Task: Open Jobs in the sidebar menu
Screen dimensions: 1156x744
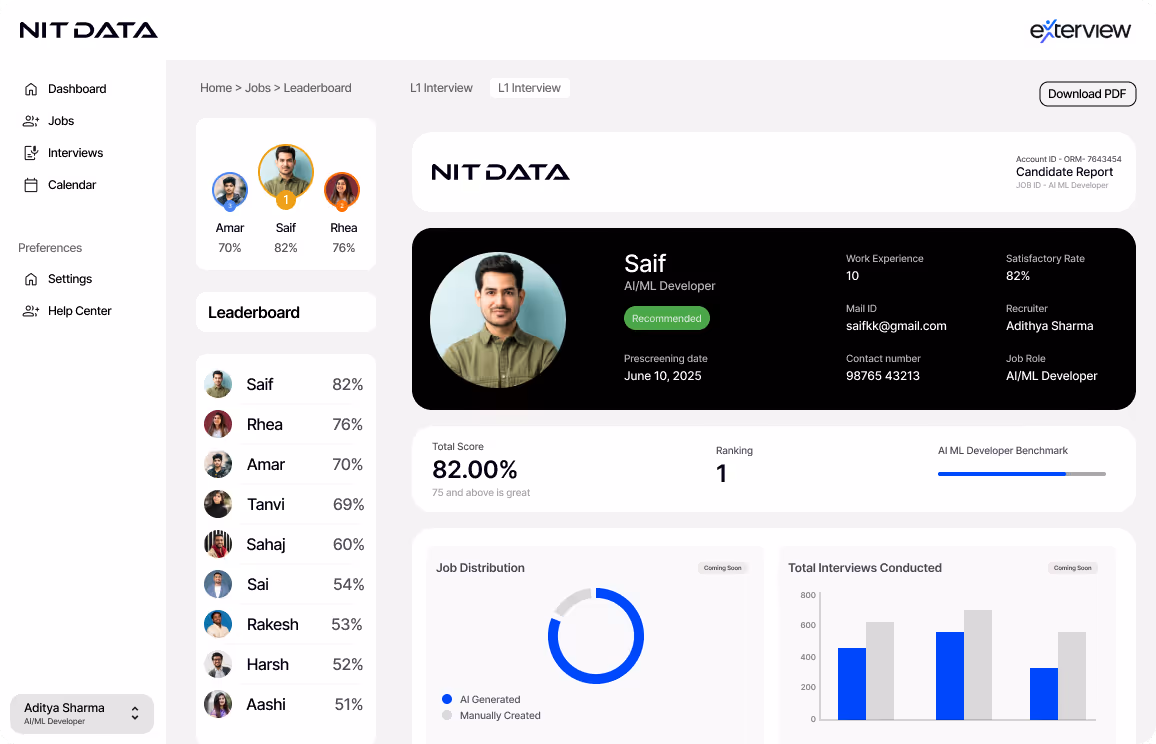Action: 61,121
